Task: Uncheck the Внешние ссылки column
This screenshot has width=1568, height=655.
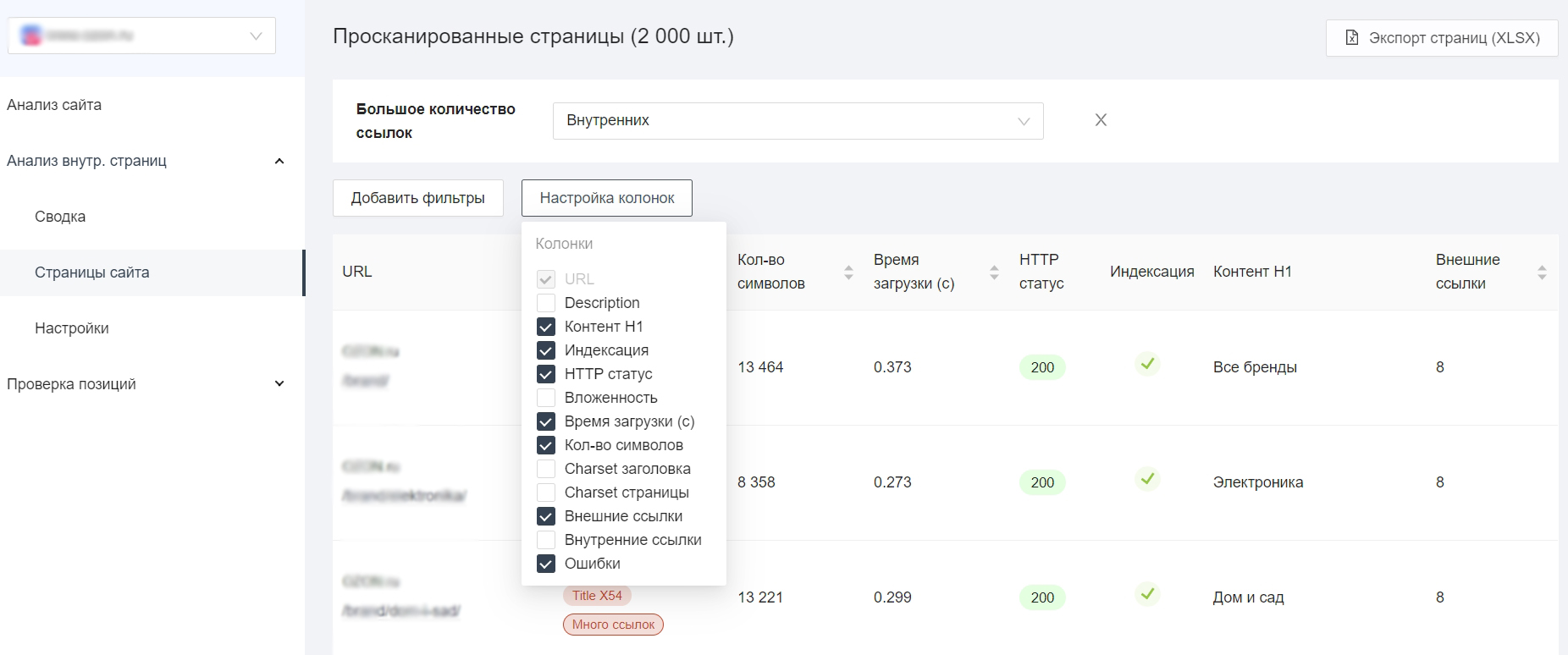Action: (x=546, y=516)
